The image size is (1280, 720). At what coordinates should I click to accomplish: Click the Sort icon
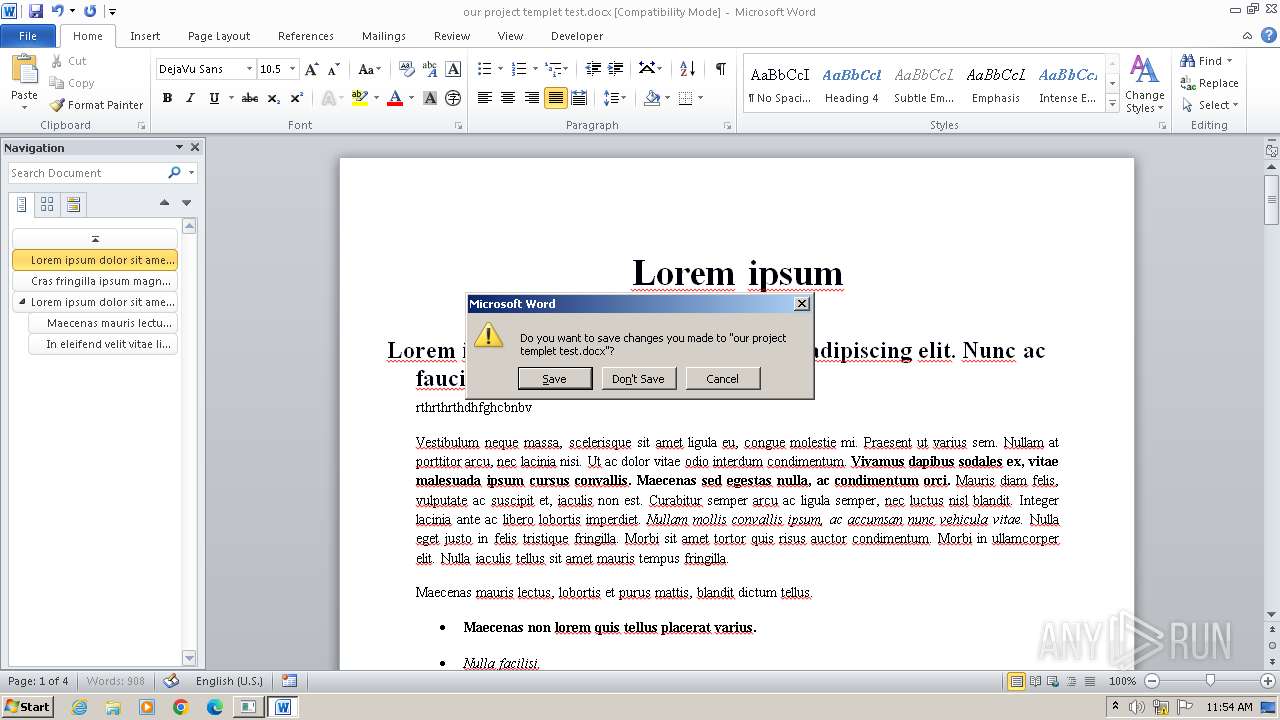[687, 69]
